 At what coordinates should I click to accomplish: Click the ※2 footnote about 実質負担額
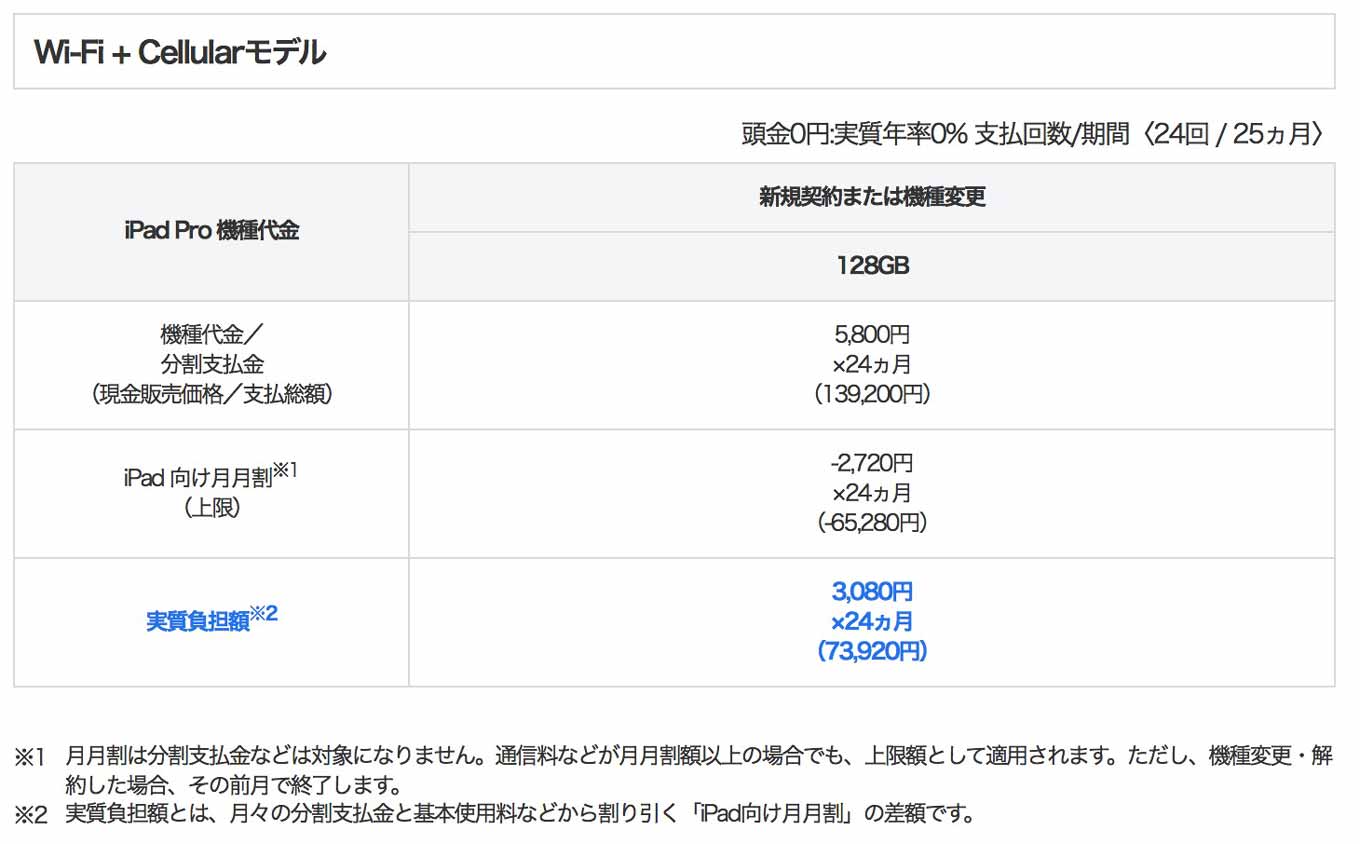(495, 813)
